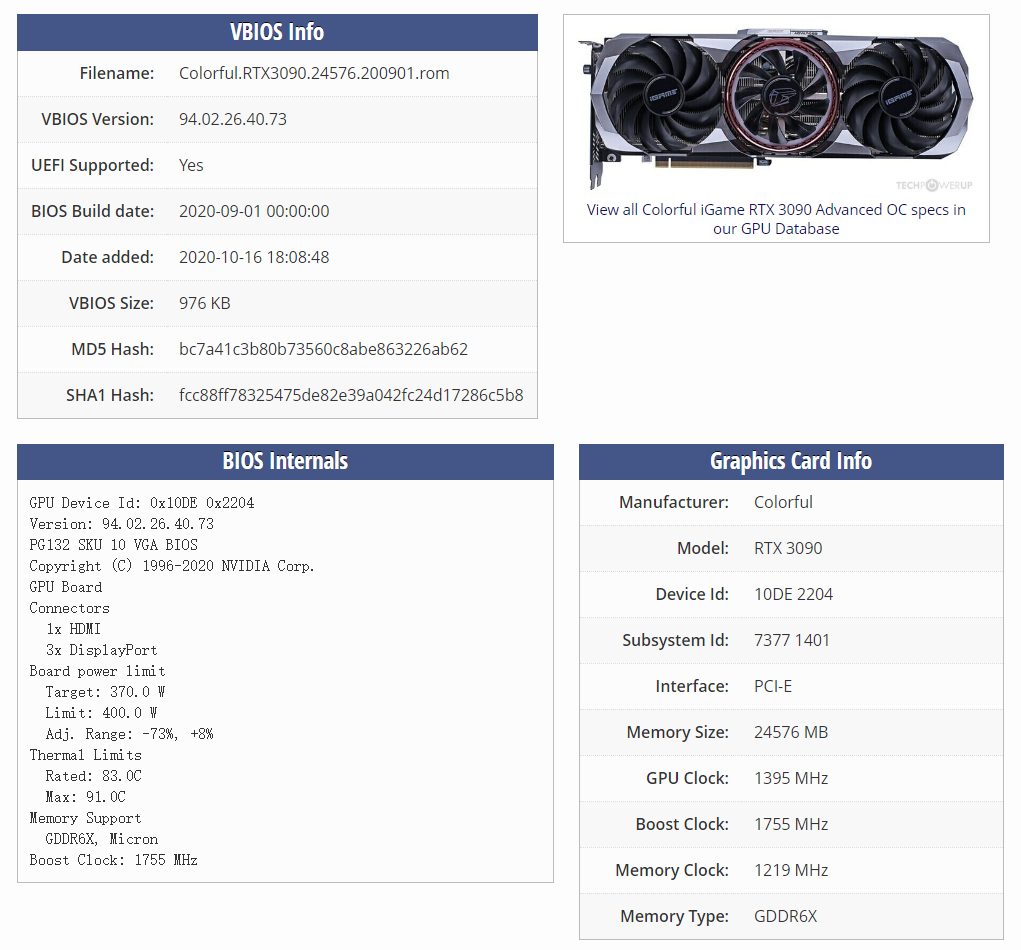
Task: Click the 'Version: 94.02.26.40.73' line in BIOS Internals
Action: pos(121,524)
